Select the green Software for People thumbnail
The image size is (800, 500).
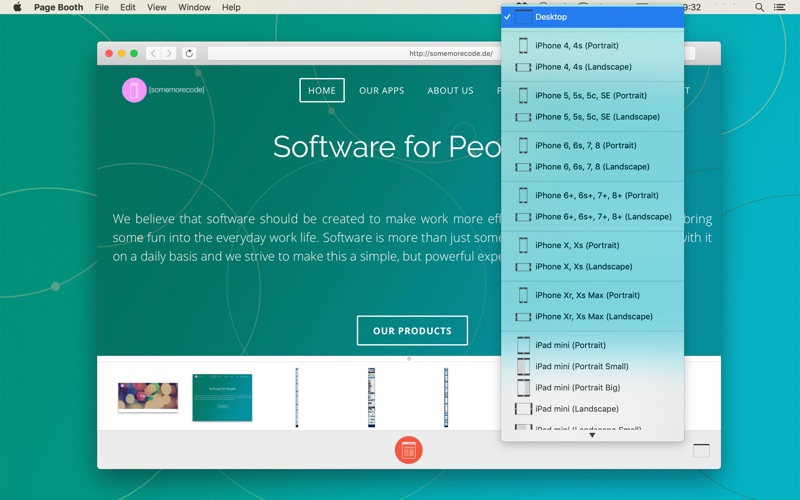click(222, 397)
